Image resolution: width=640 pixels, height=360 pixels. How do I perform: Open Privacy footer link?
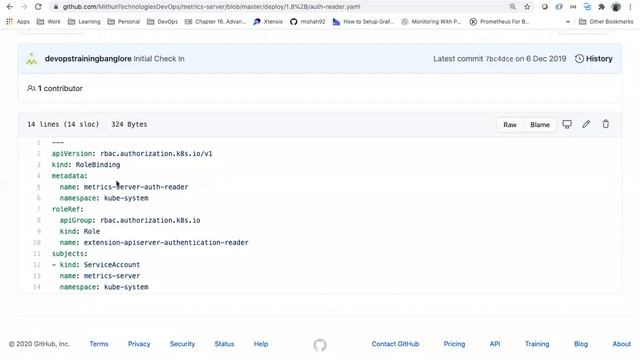[139, 344]
